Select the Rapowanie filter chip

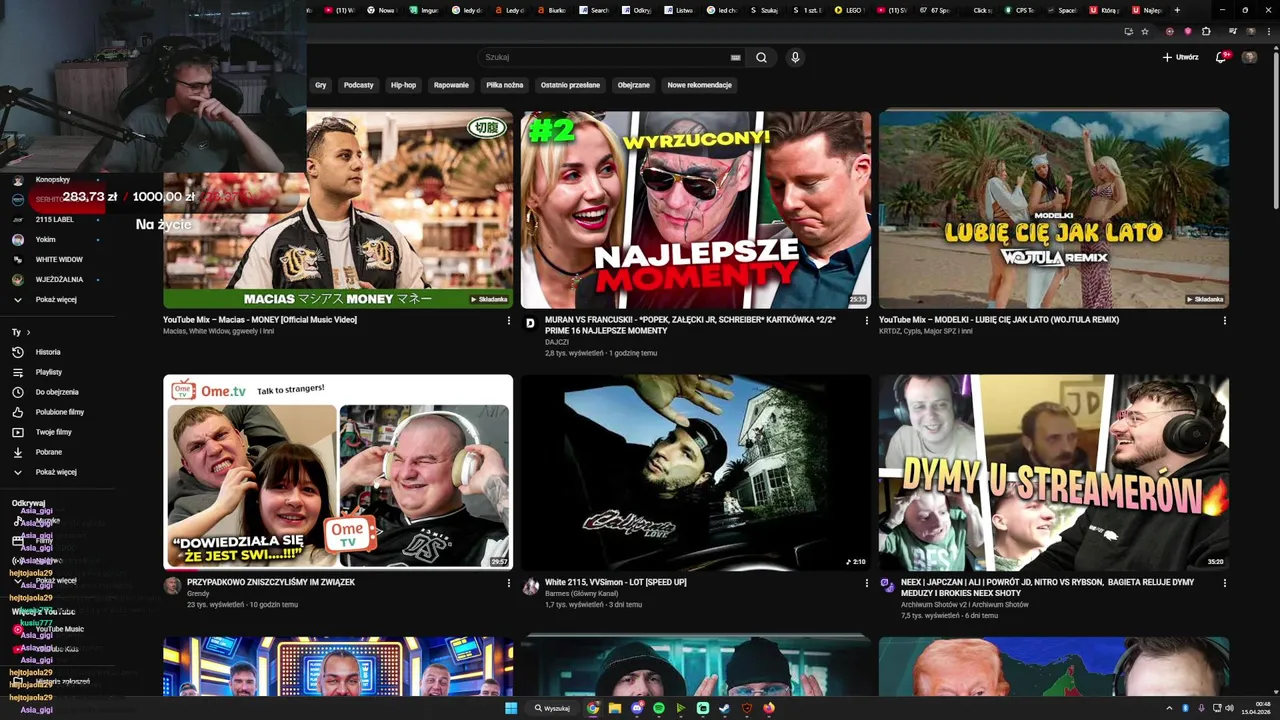click(x=451, y=85)
